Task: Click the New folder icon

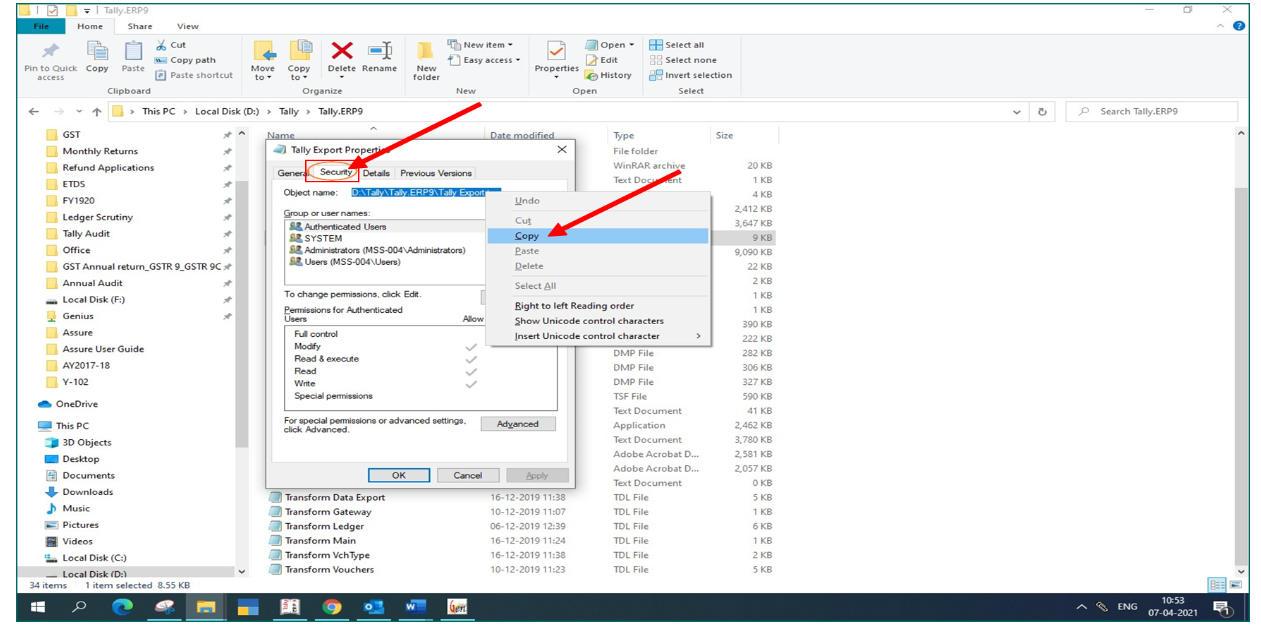Action: pos(426,51)
